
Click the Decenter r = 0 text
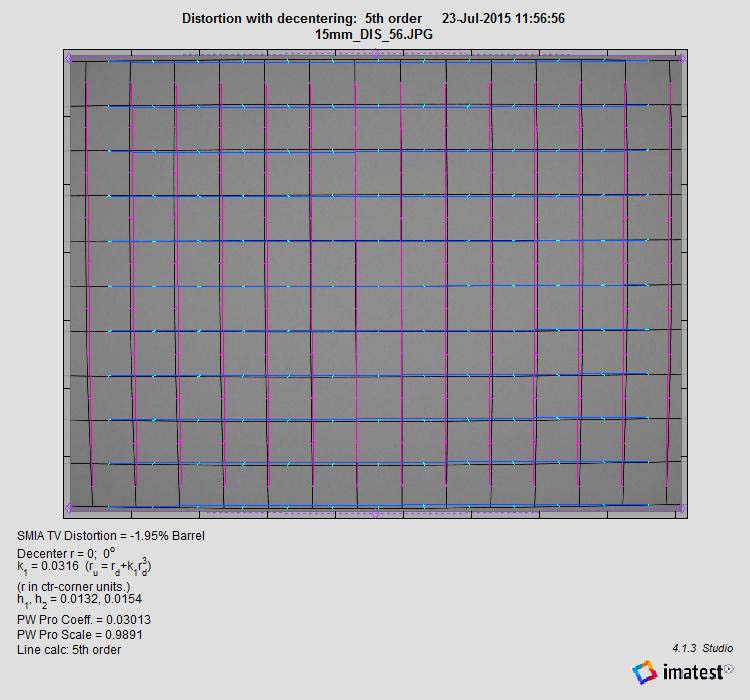(67, 553)
